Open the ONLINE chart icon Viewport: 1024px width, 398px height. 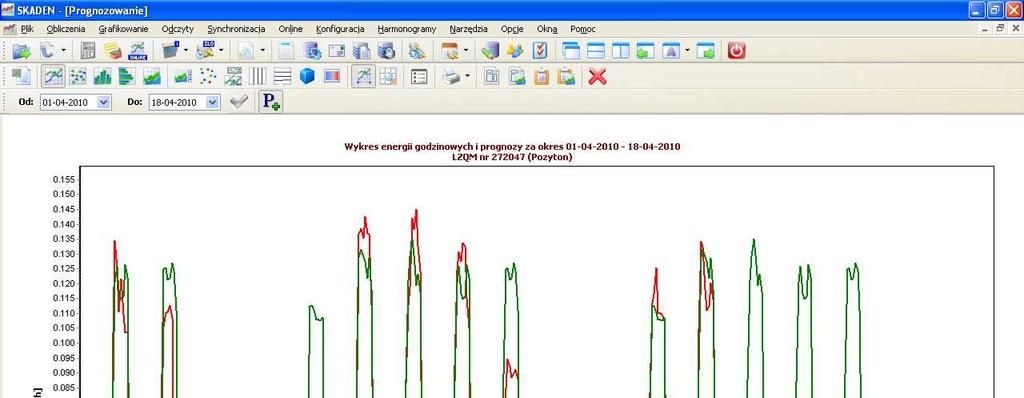pos(138,51)
